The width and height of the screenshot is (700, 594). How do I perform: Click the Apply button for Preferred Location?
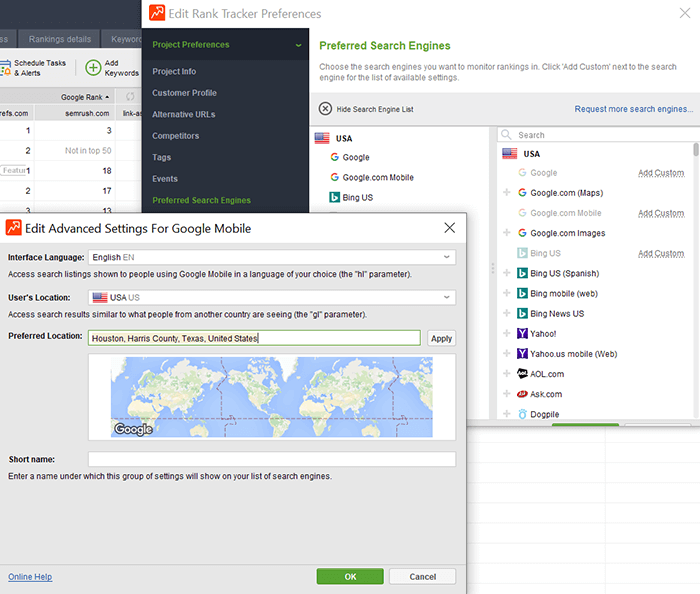click(441, 338)
